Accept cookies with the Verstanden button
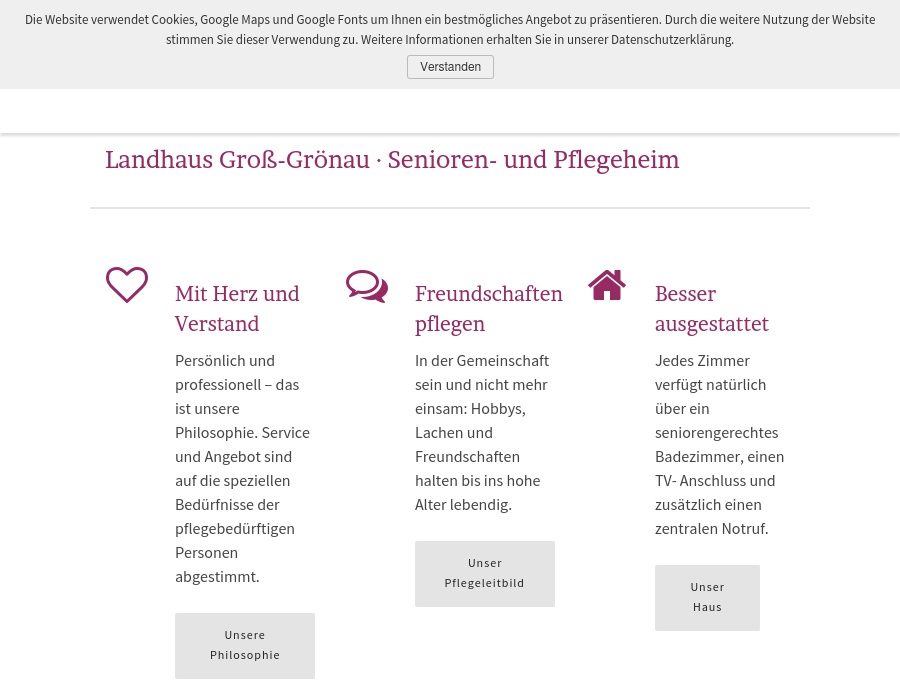Viewport: 900px width, 700px height. click(x=450, y=67)
